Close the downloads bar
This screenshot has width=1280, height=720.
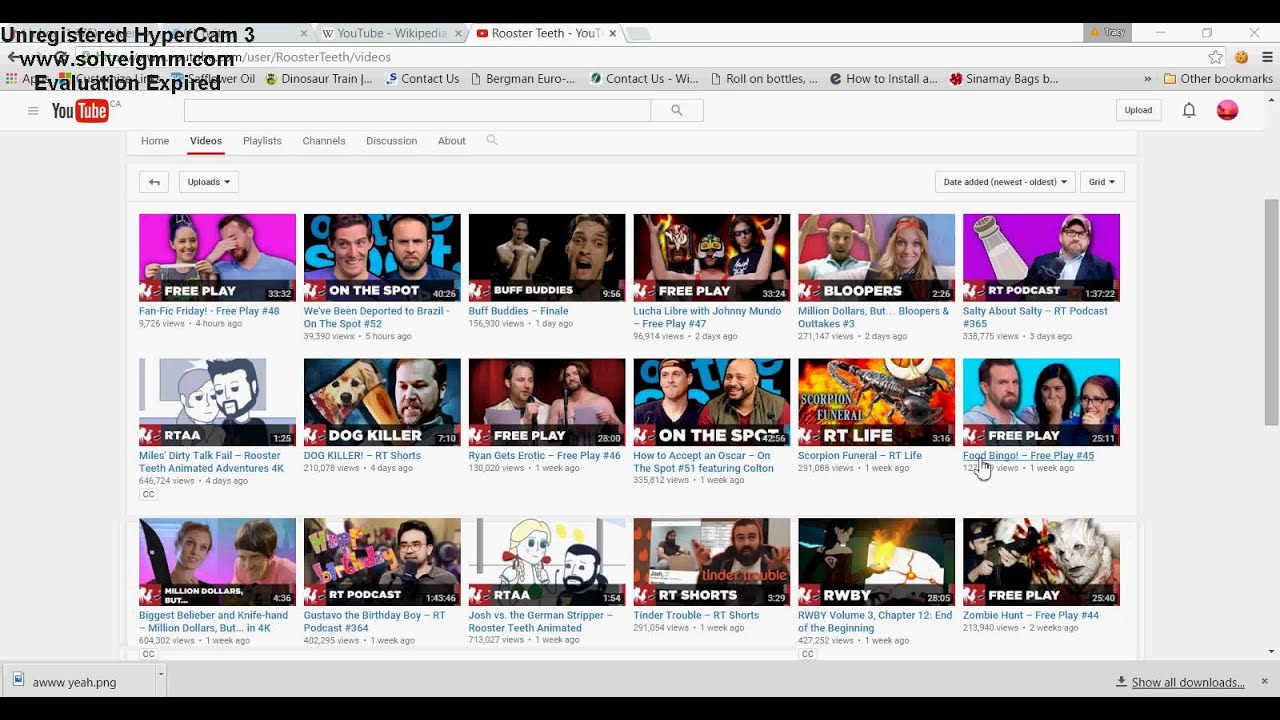1264,681
